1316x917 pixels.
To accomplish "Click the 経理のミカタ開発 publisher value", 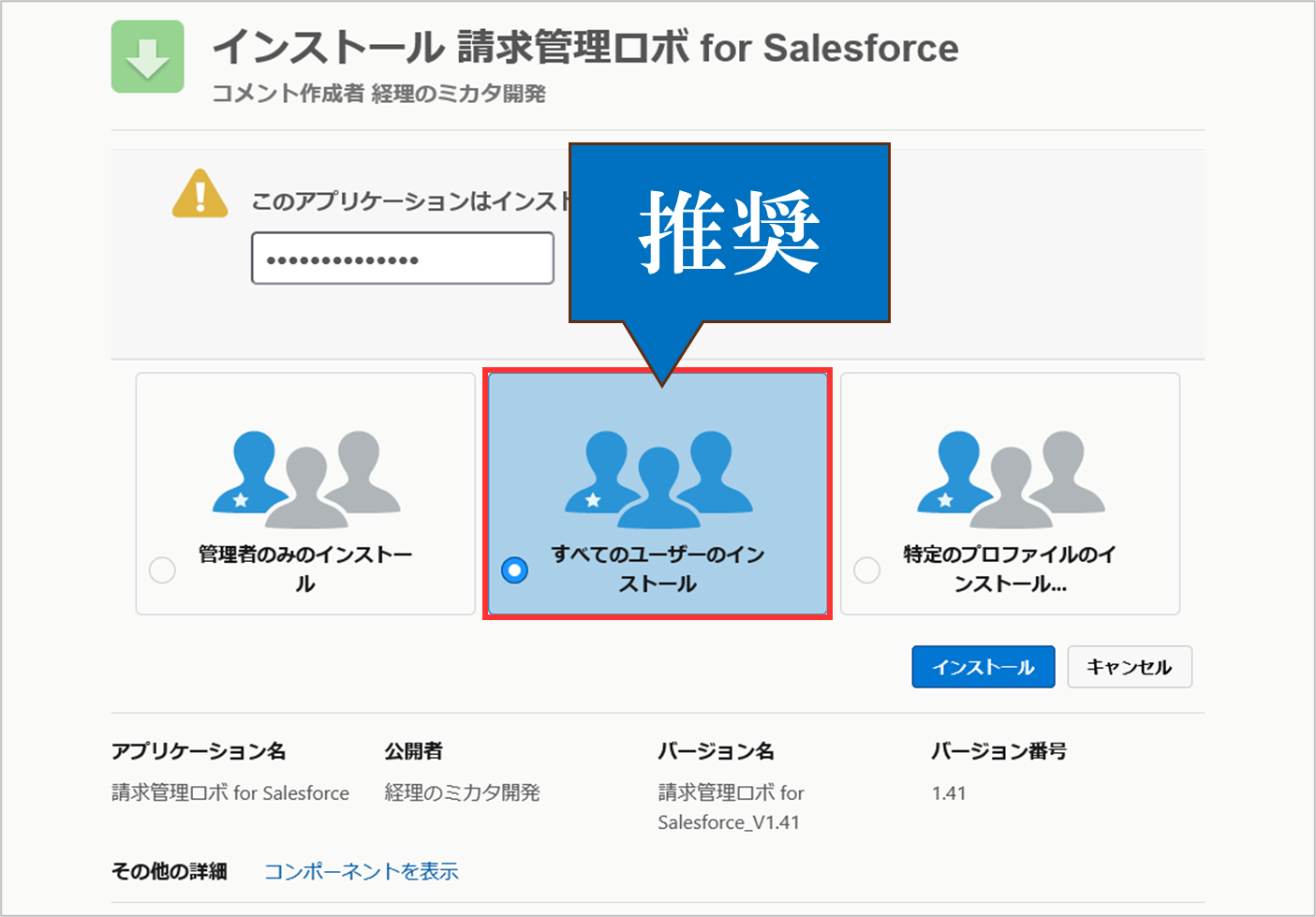I will click(462, 793).
